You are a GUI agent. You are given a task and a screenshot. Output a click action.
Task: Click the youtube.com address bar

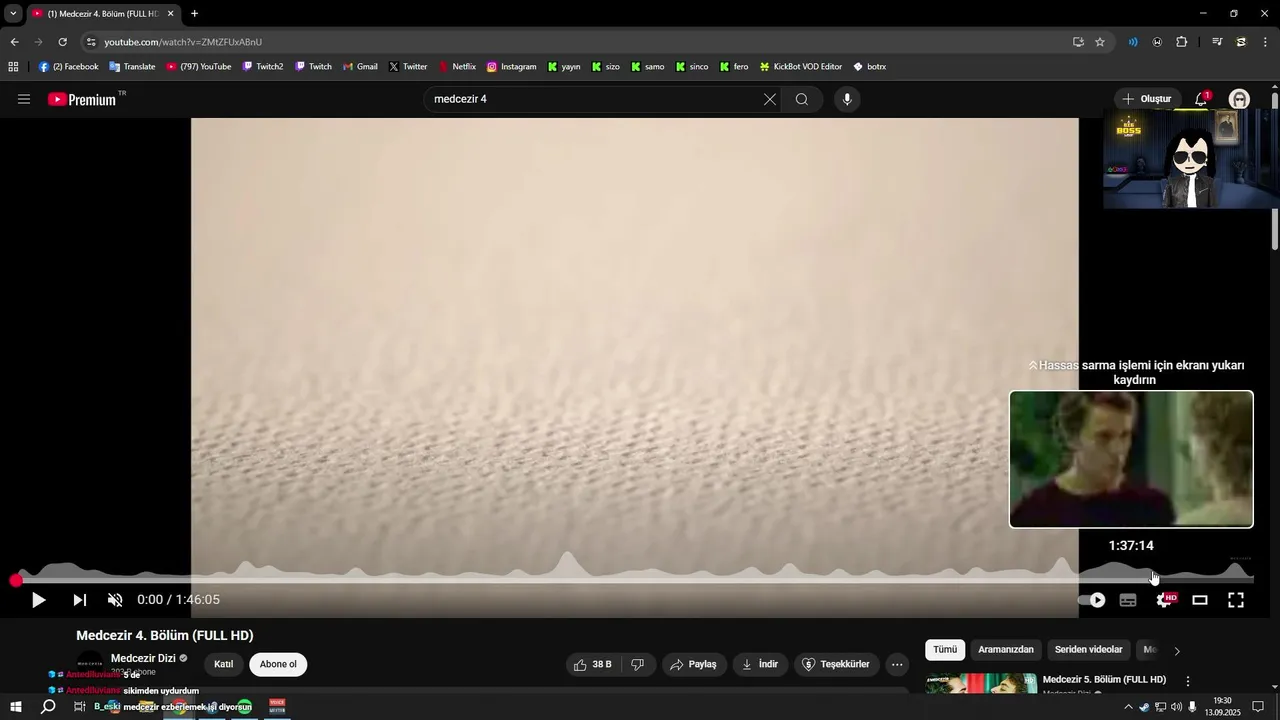(580, 42)
